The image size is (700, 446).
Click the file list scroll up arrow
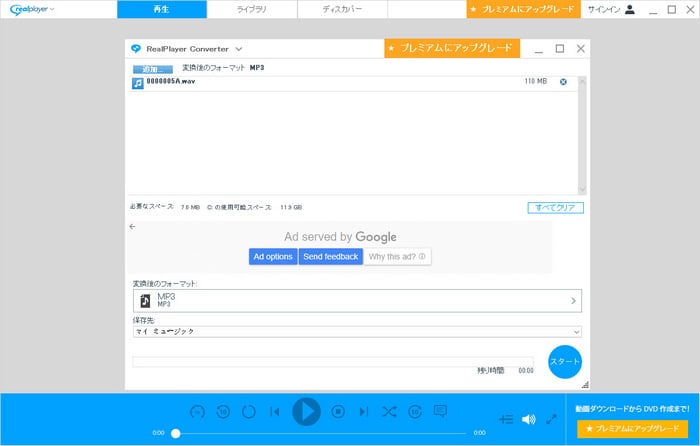[x=582, y=81]
